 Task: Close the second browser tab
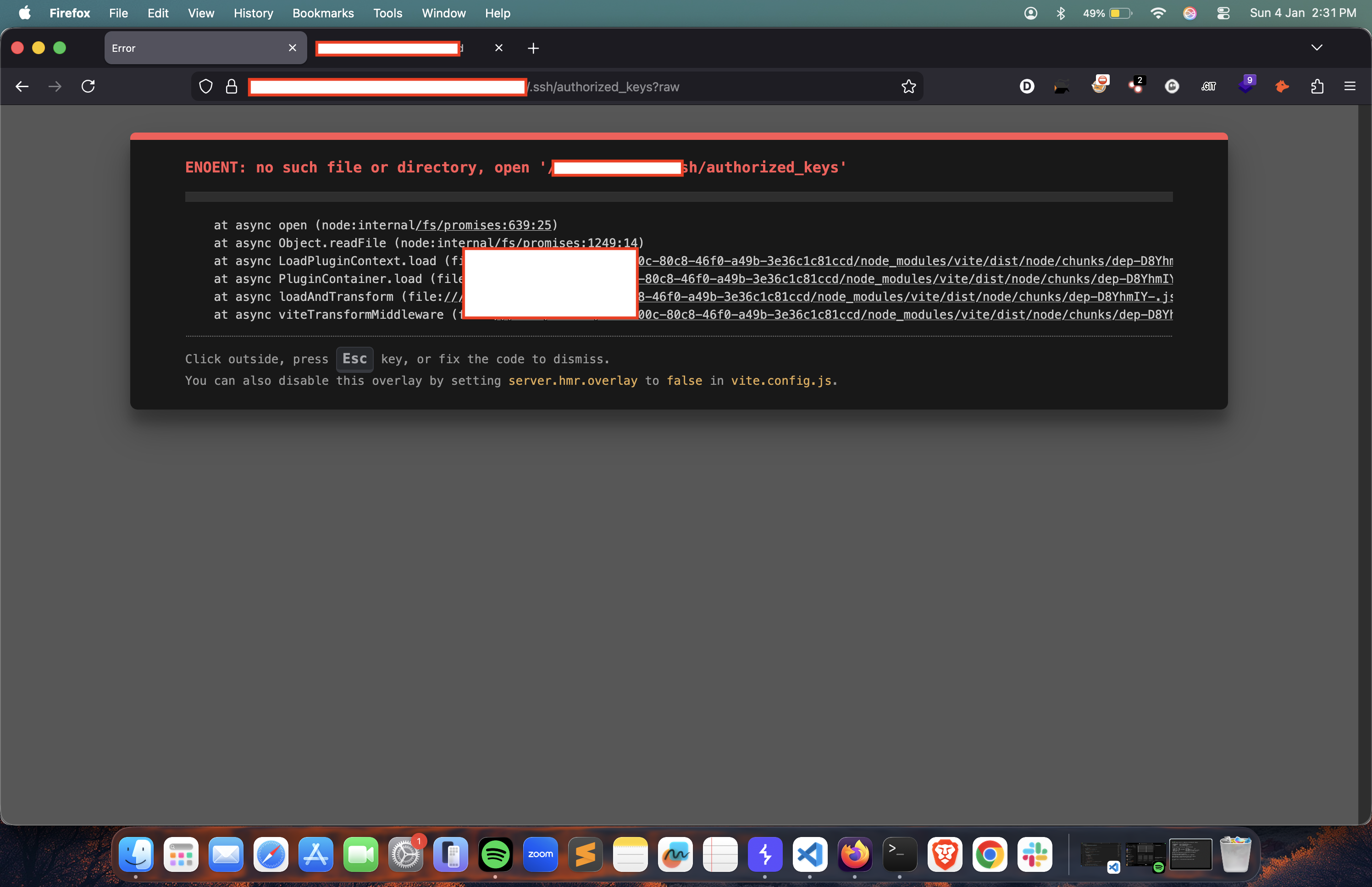pyautogui.click(x=498, y=48)
